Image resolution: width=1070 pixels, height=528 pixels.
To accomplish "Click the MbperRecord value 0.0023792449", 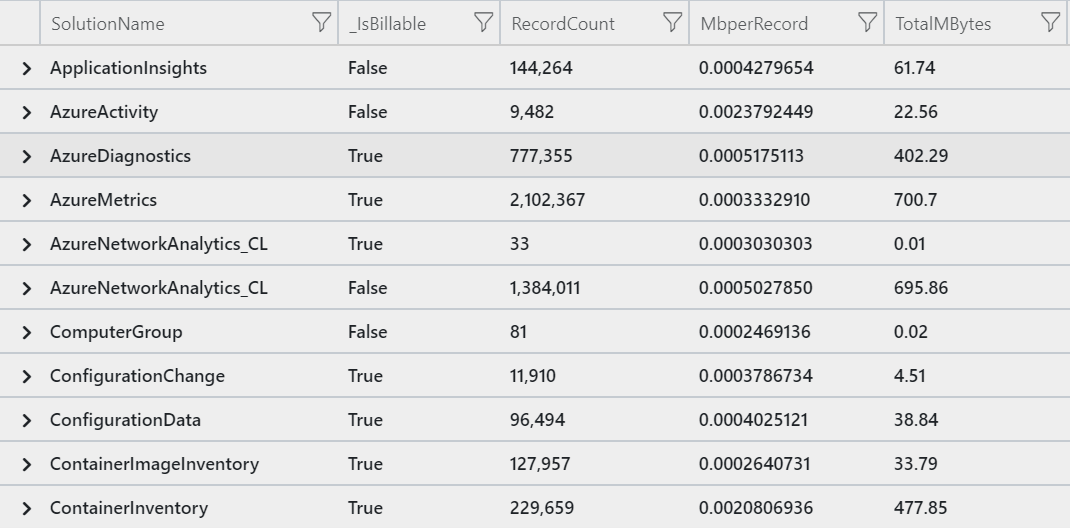I will point(756,112).
